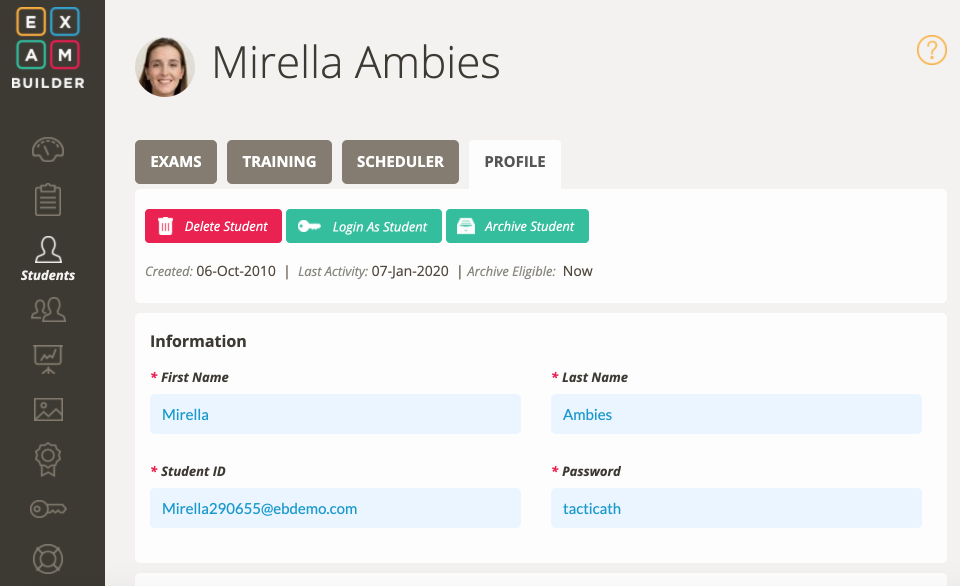
Task: Click the life-ring support icon in sidebar
Action: (x=47, y=559)
